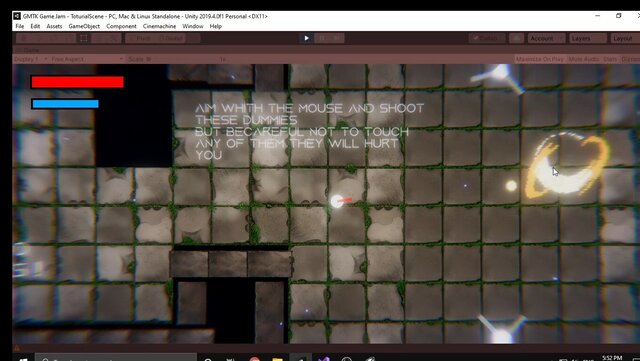Viewport: 640px width, 361px height.
Task: Click the red health bar
Action: (x=77, y=82)
